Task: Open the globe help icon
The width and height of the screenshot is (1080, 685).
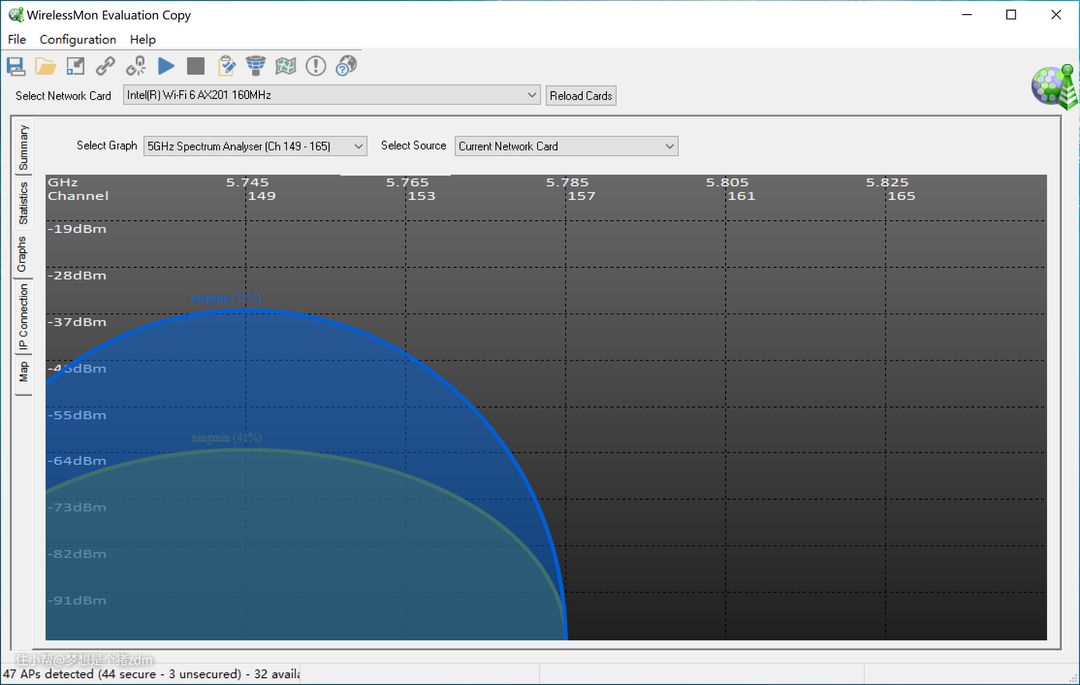Action: [x=346, y=66]
